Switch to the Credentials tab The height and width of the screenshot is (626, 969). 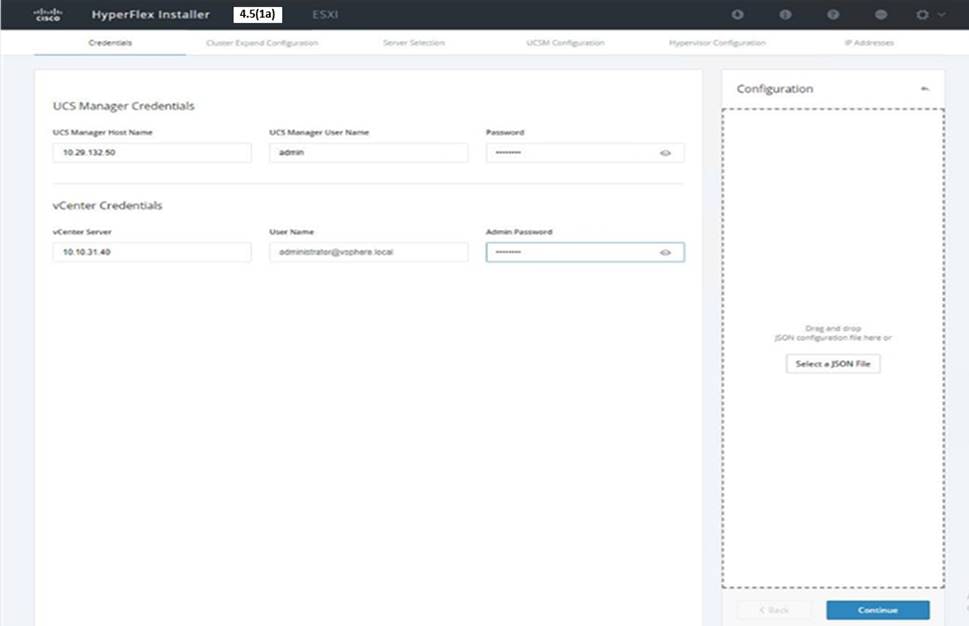[110, 43]
